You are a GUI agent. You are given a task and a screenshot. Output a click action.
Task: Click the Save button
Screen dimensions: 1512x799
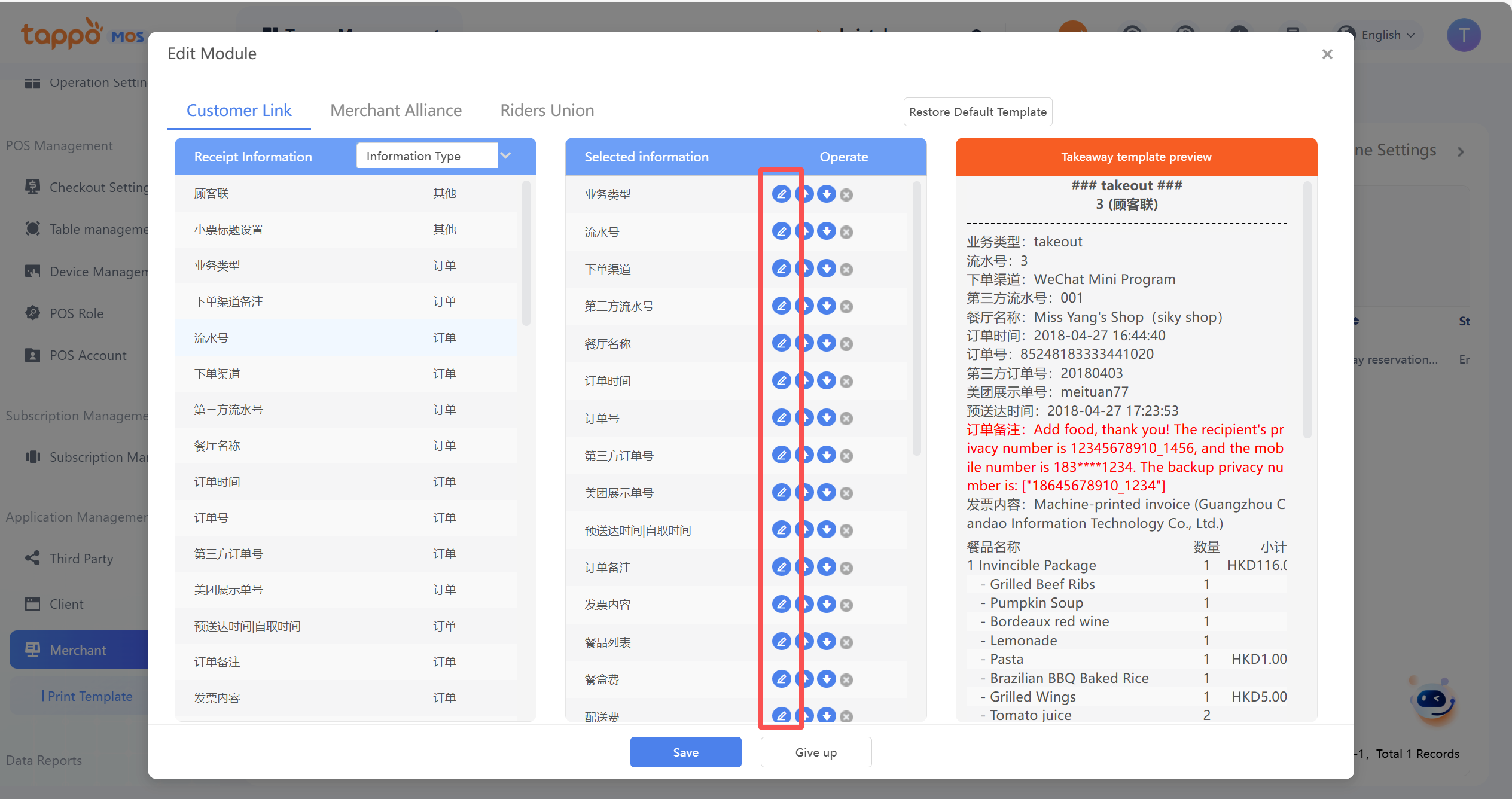coord(685,752)
